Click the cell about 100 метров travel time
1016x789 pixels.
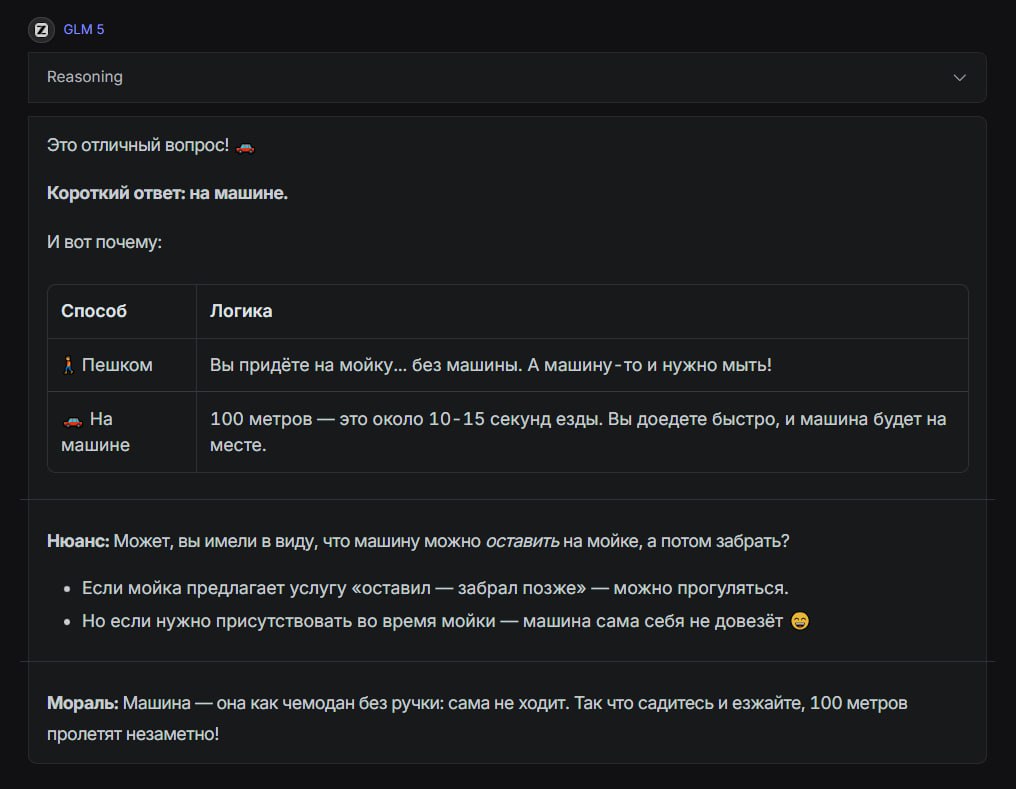pyautogui.click(x=578, y=431)
